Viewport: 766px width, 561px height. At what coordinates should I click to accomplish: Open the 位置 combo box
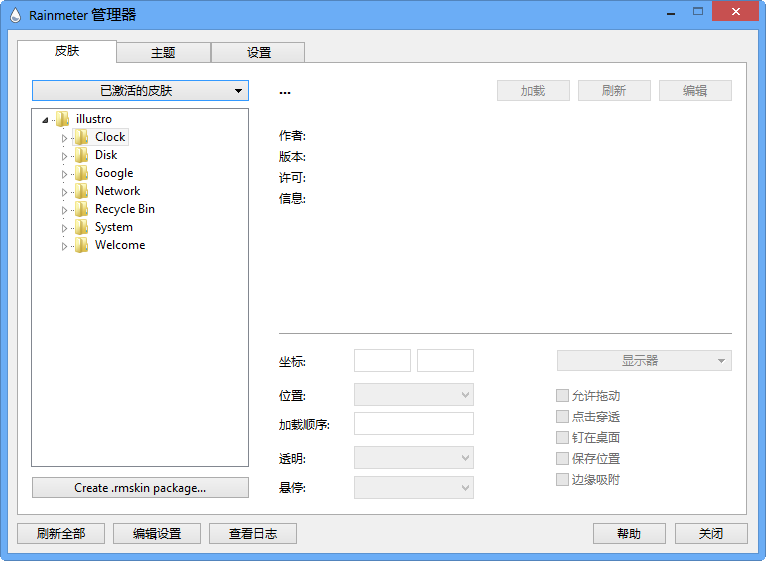click(x=414, y=395)
